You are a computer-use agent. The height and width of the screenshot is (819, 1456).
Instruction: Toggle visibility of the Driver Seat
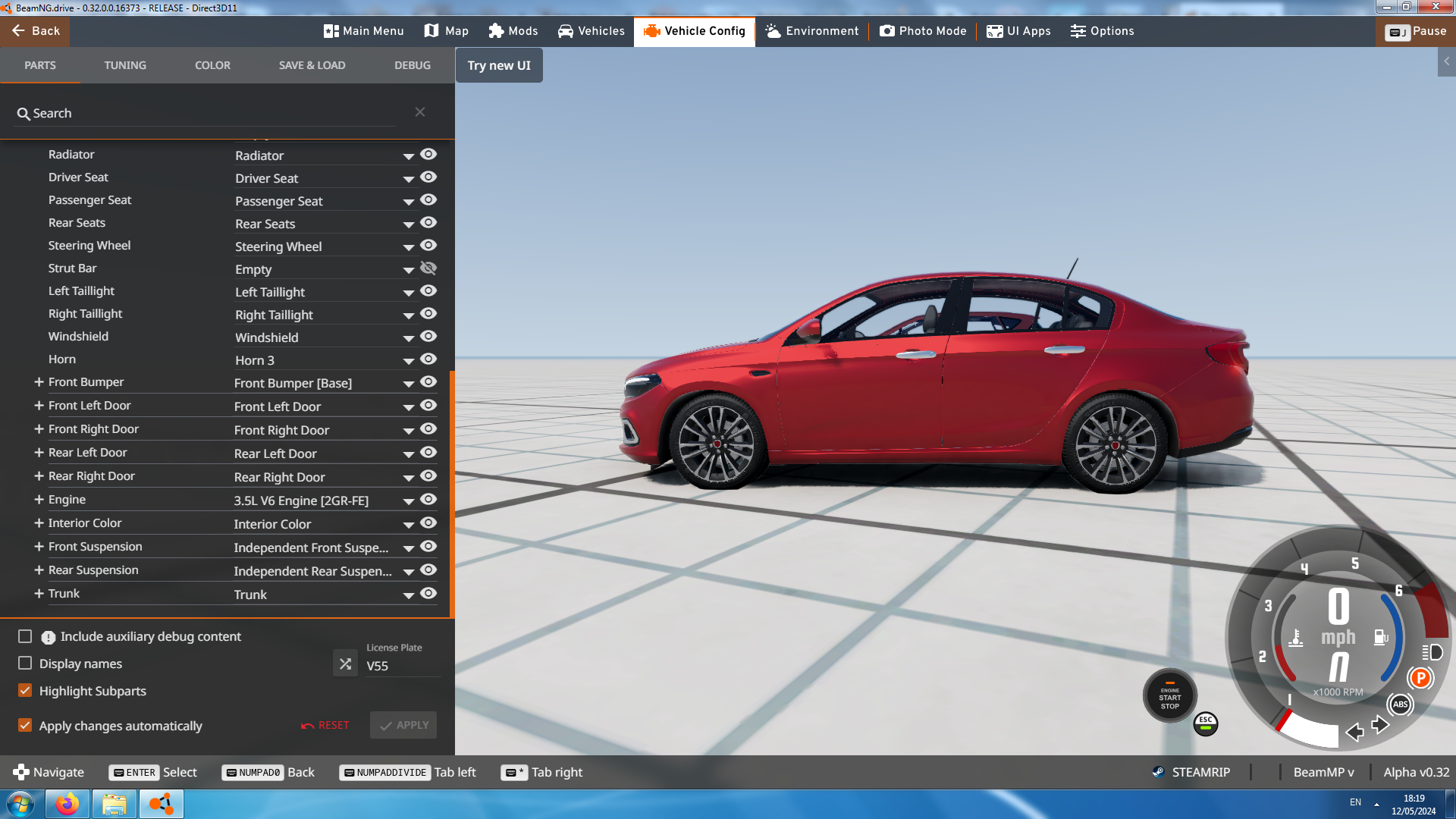pyautogui.click(x=428, y=177)
